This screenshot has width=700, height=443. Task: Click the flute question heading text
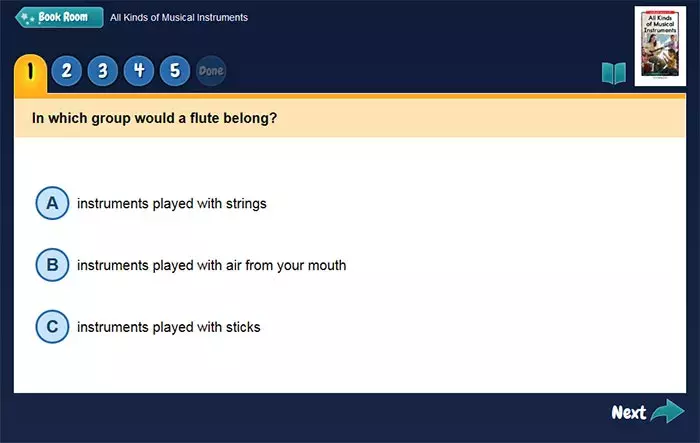click(154, 118)
